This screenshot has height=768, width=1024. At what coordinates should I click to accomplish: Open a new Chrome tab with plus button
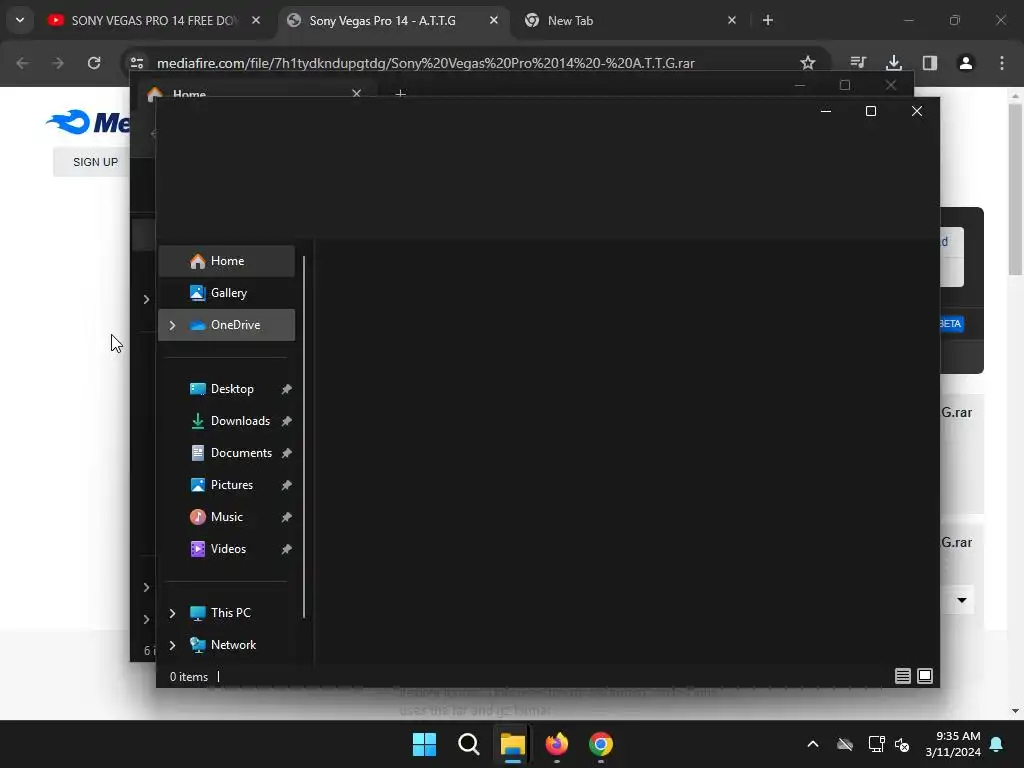point(768,20)
